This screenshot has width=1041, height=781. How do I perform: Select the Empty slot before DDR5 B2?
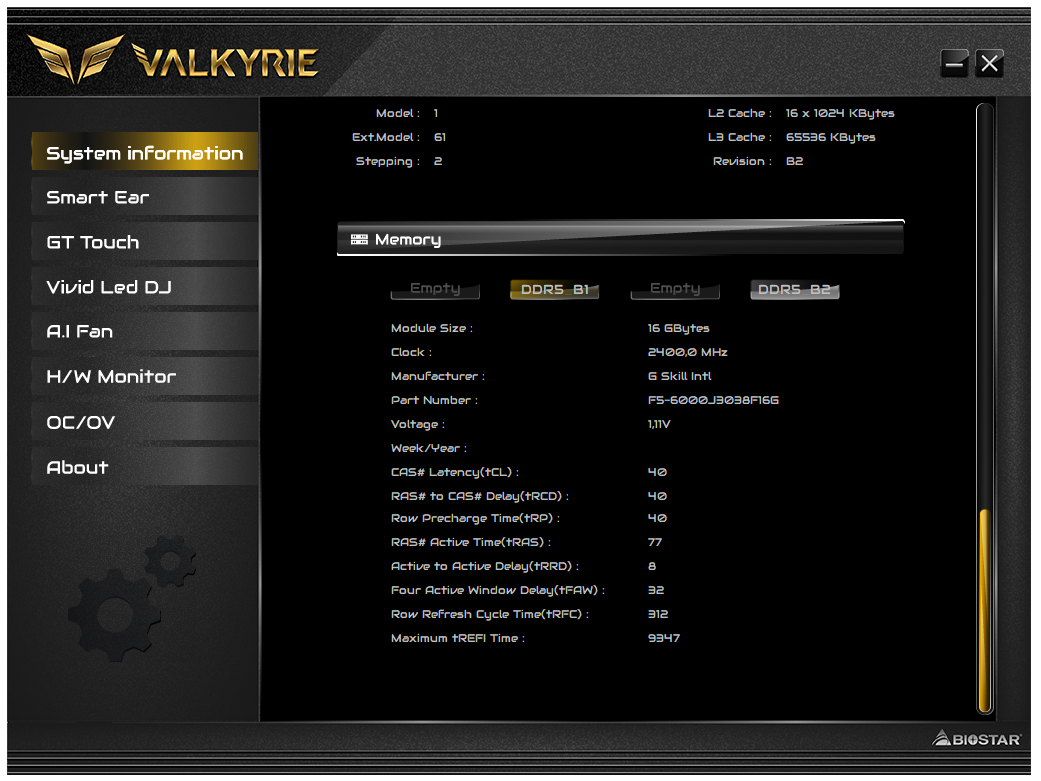point(675,289)
